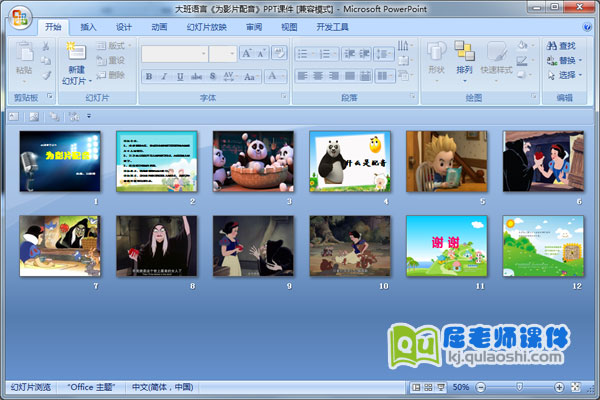Viewport: 600px width, 400px height.
Task: Click the character spacing AV icon
Action: pos(229,76)
